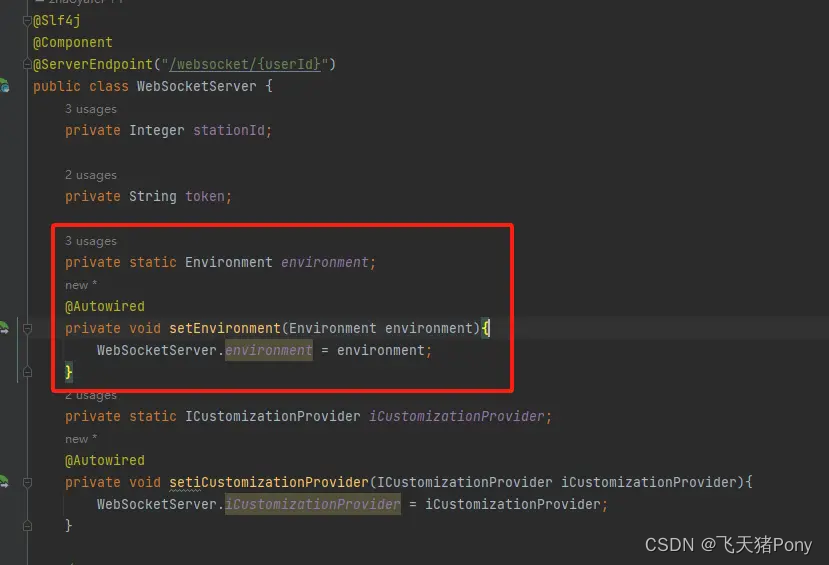Click the autowired gutter icon beside setiCustomizationProvider

[4, 482]
